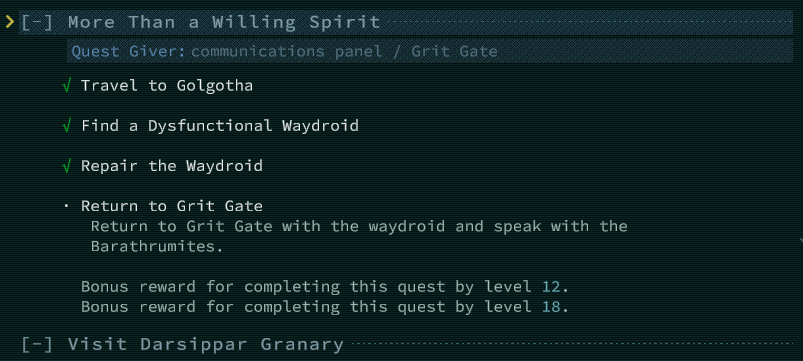Select the Find a Dysfunctional Waydroid objective
This screenshot has height=361, width=803.
(x=220, y=126)
